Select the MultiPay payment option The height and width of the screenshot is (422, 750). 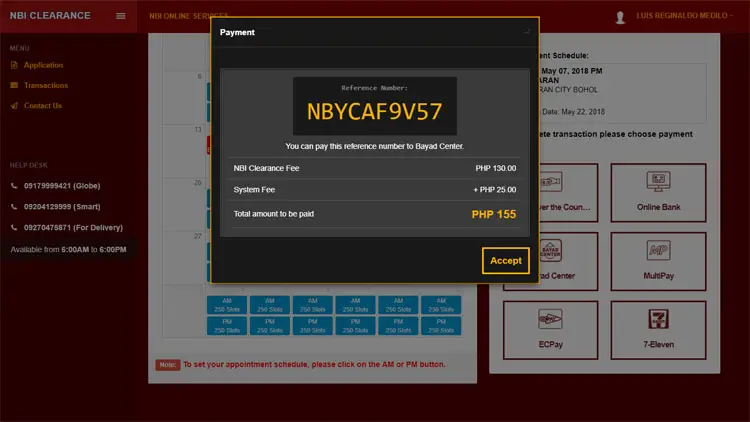(658, 261)
